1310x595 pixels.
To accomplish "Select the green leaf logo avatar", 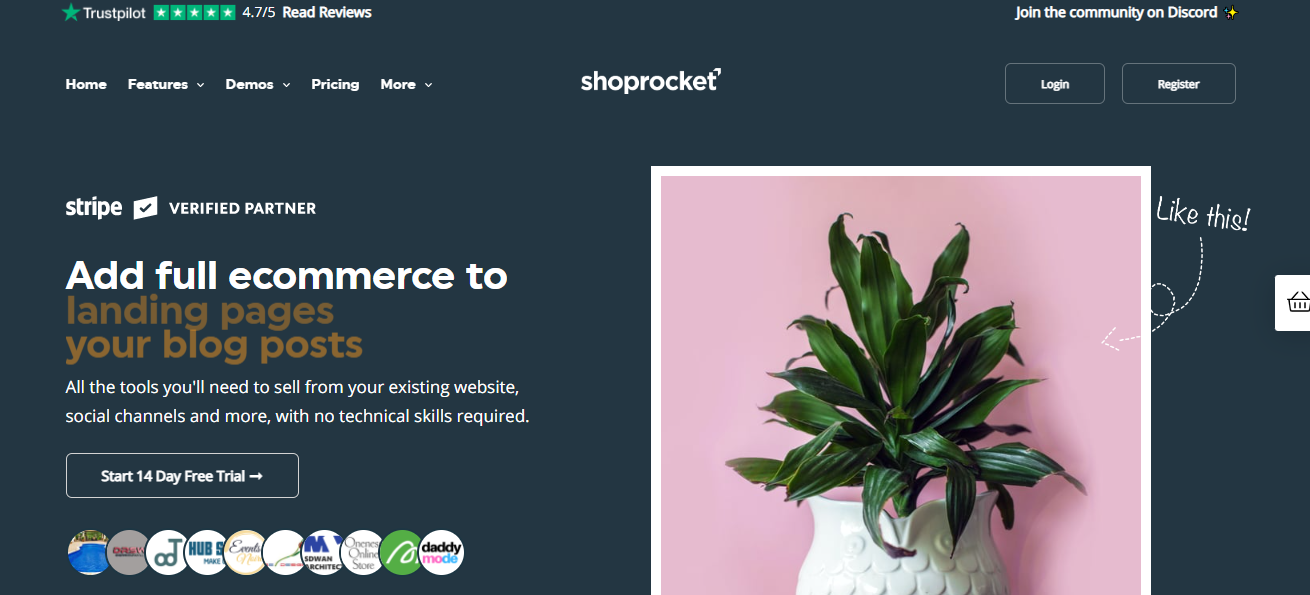I will click(402, 552).
